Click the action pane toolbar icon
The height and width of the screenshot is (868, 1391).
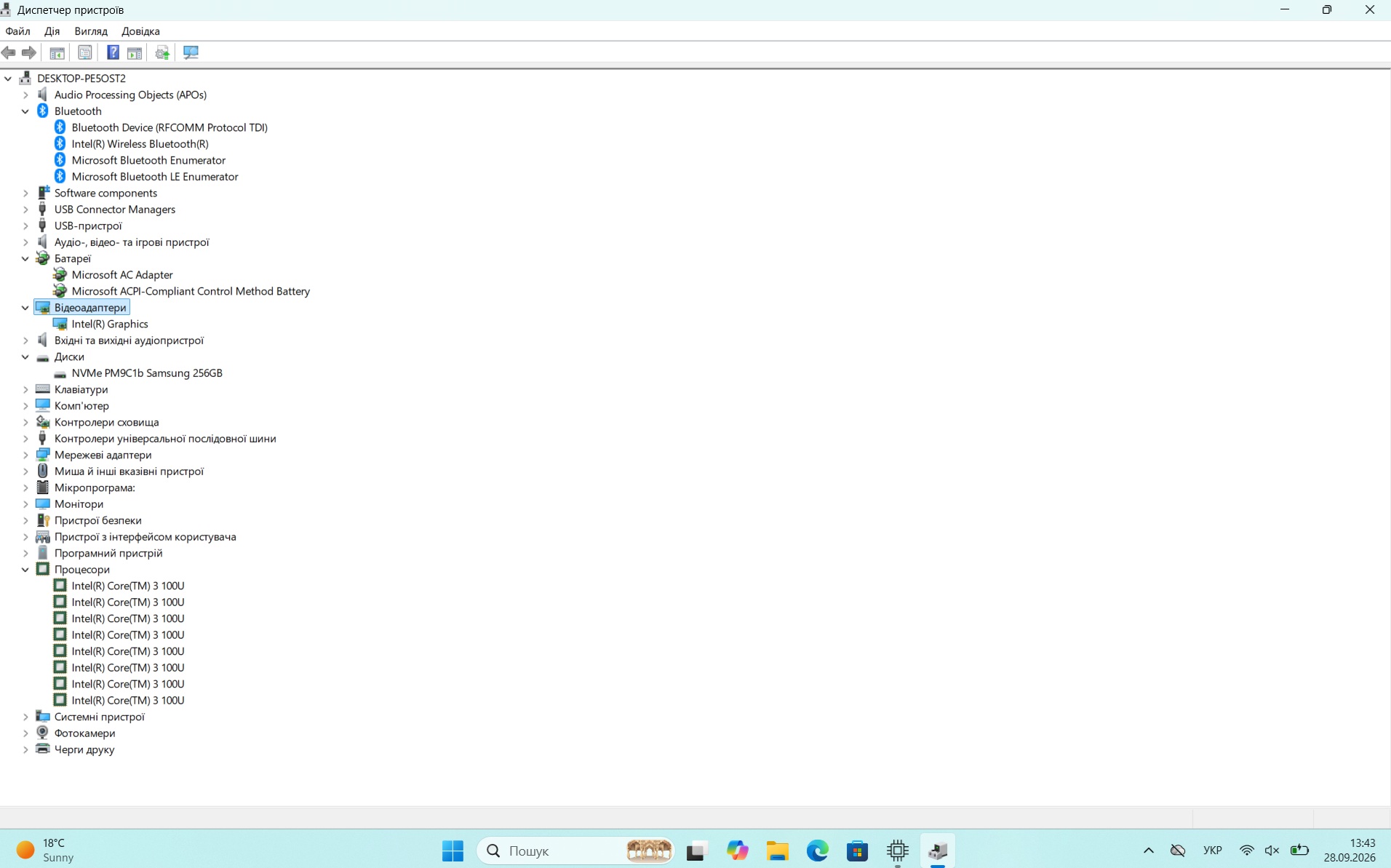[x=135, y=52]
